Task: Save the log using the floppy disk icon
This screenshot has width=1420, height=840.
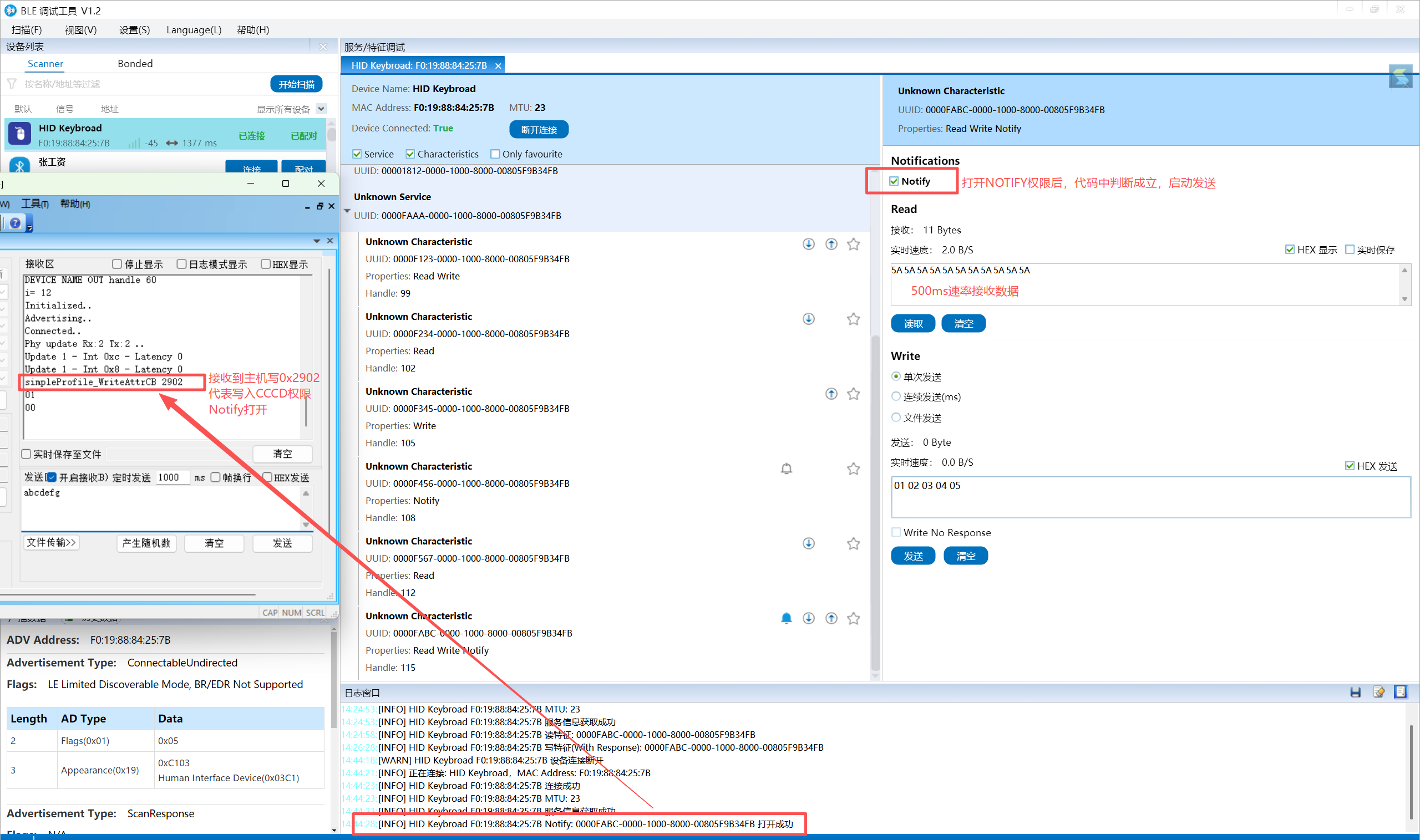Action: 1355,692
